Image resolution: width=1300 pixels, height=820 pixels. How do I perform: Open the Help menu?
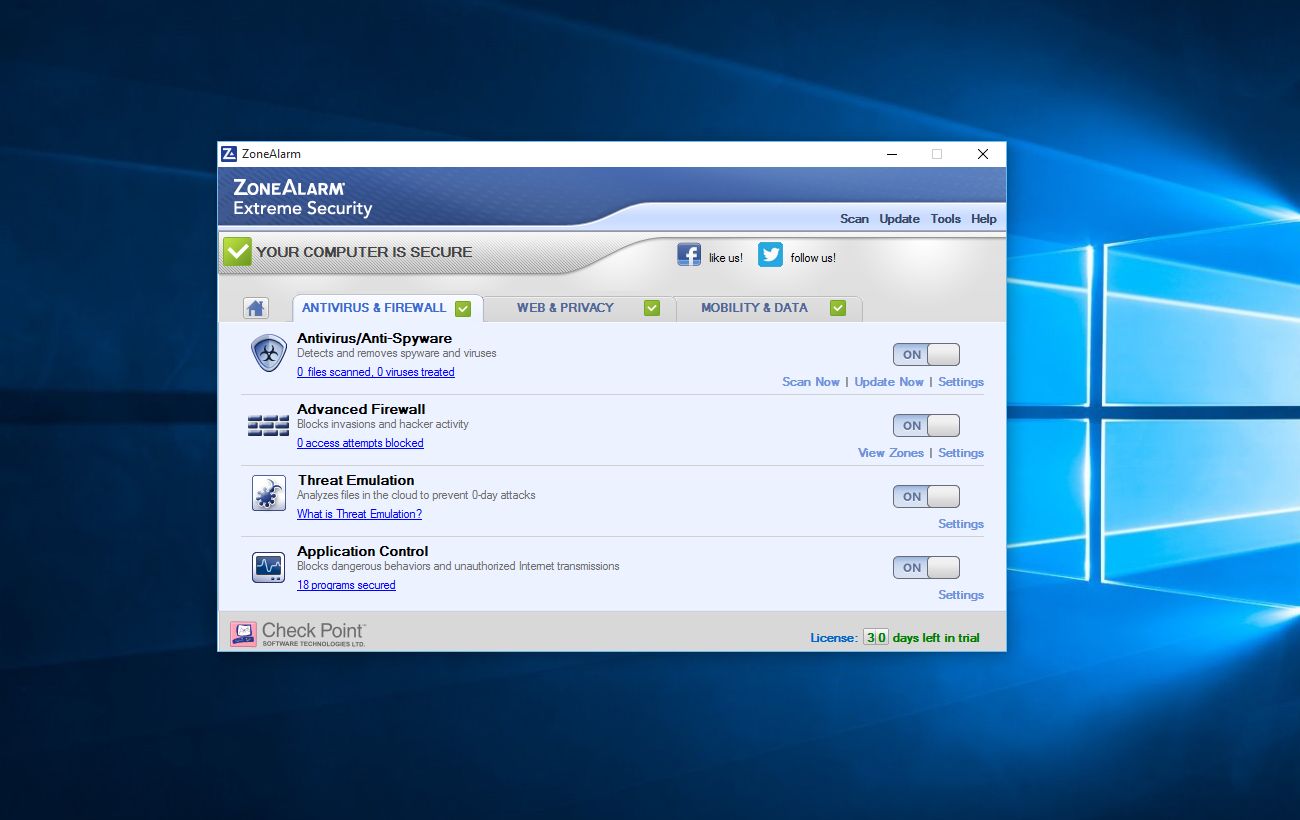983,219
